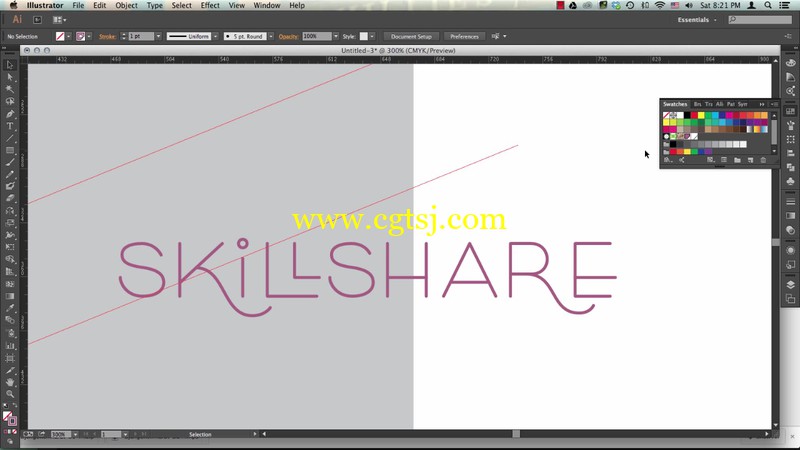This screenshot has height=450, width=800.
Task: Open the File menu
Action: [x=78, y=5]
